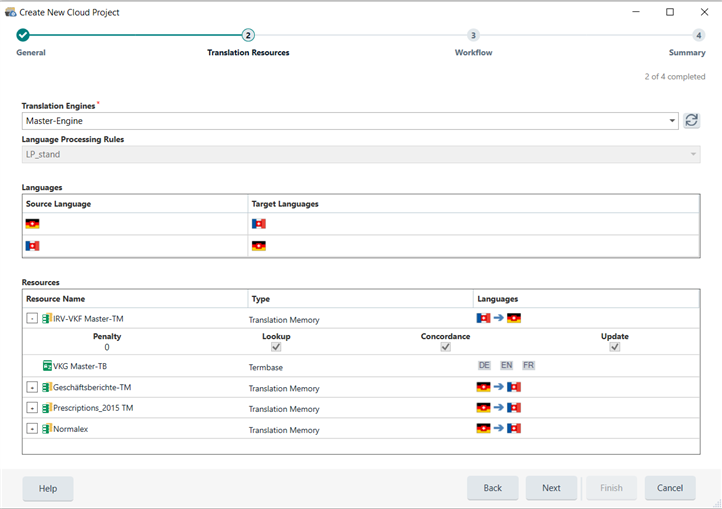Click the IRV-VKF Master-TM resource icon
Viewport: 722px width, 509px height.
tap(47, 318)
